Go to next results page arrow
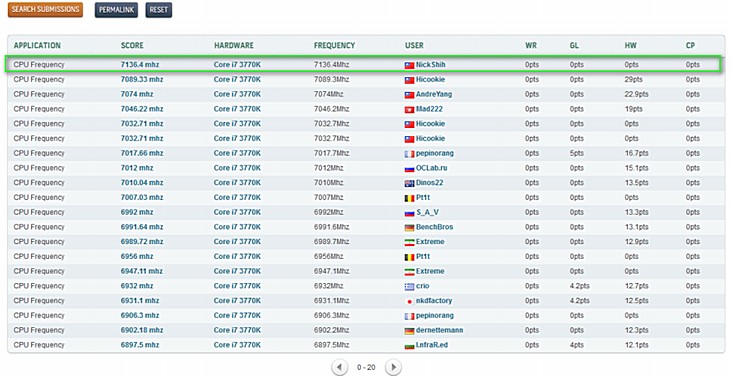Image resolution: width=731 pixels, height=378 pixels. pyautogui.click(x=393, y=367)
